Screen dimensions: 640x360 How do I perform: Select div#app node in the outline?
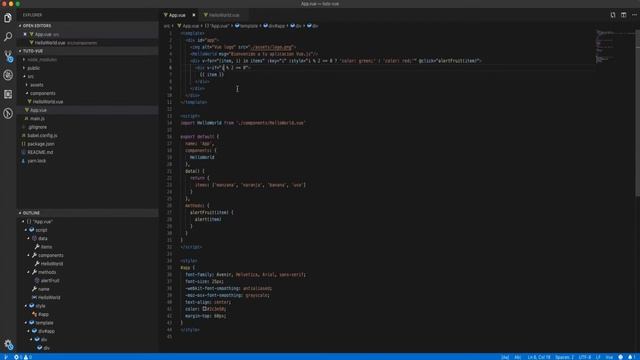[46, 331]
